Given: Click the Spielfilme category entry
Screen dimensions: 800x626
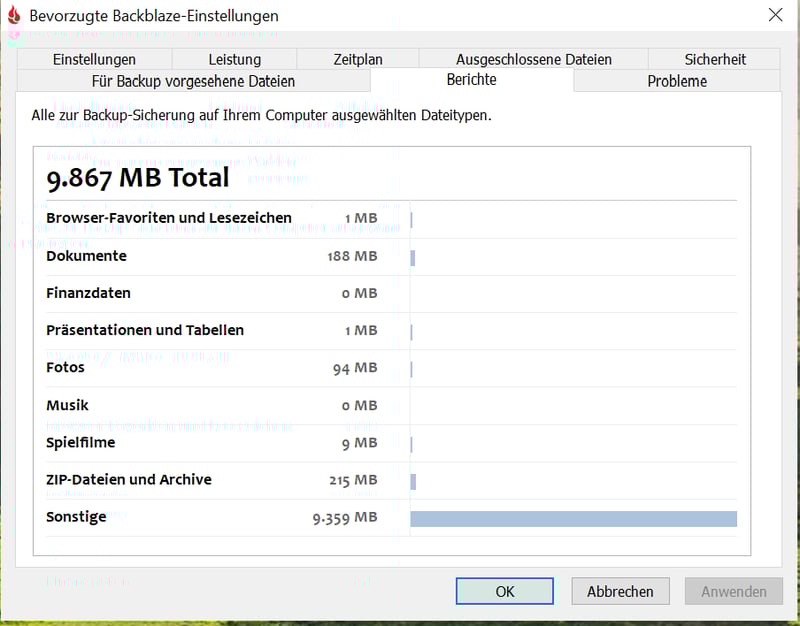Looking at the screenshot, I should tap(81, 442).
